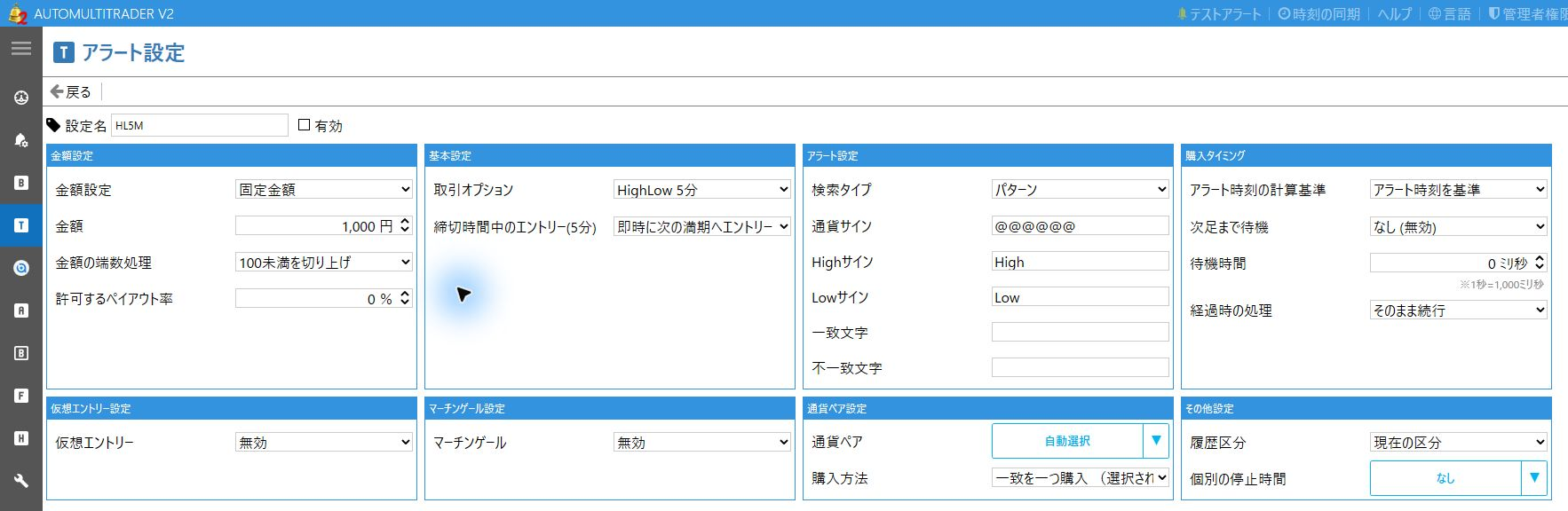
Task: Increase 許可するペイアウト率 with the up arrow
Action: 405,294
